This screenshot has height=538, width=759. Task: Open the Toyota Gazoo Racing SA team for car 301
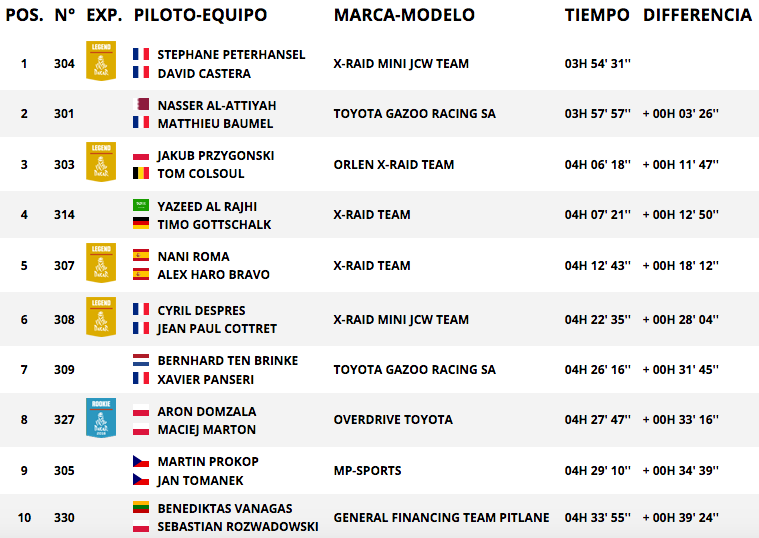click(414, 114)
